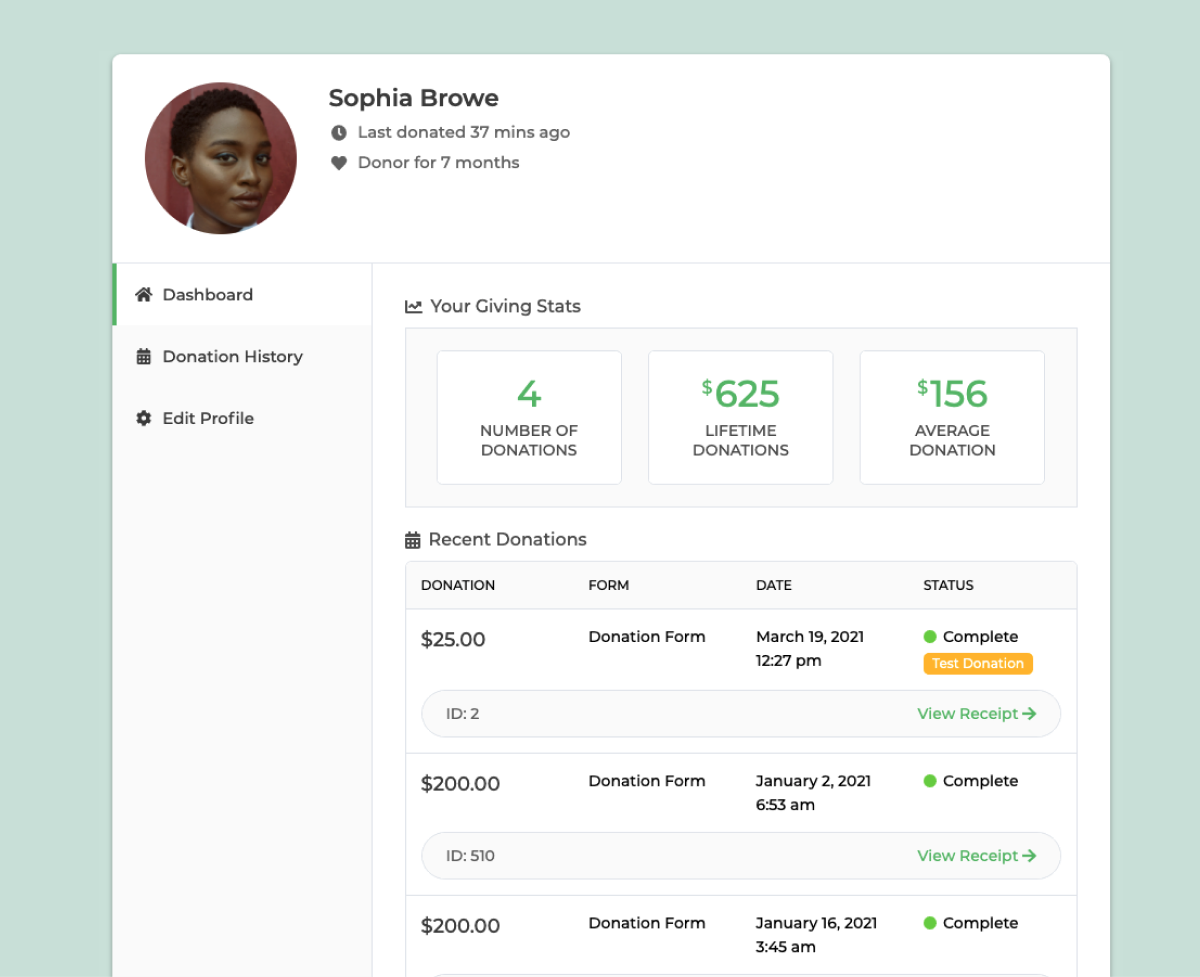View receipt for donation ID 2

pos(977,714)
